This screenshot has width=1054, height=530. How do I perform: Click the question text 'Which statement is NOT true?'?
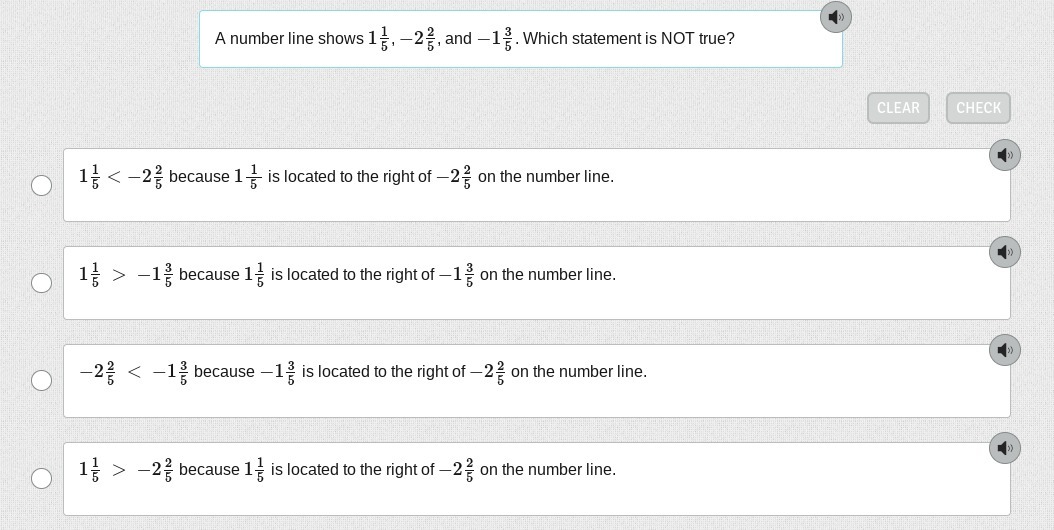[x=628, y=39]
